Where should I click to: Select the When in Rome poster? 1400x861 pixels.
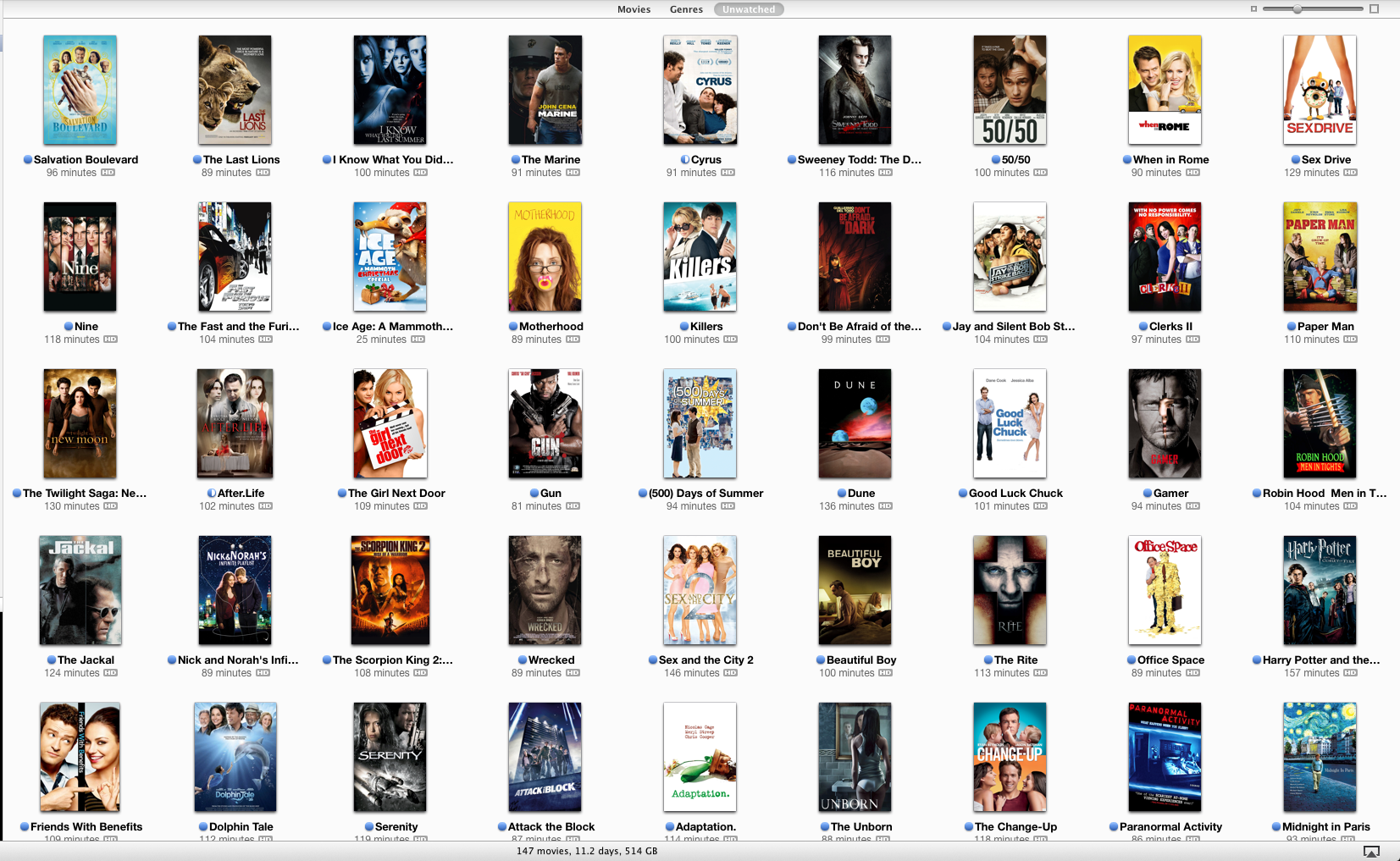[x=1165, y=90]
